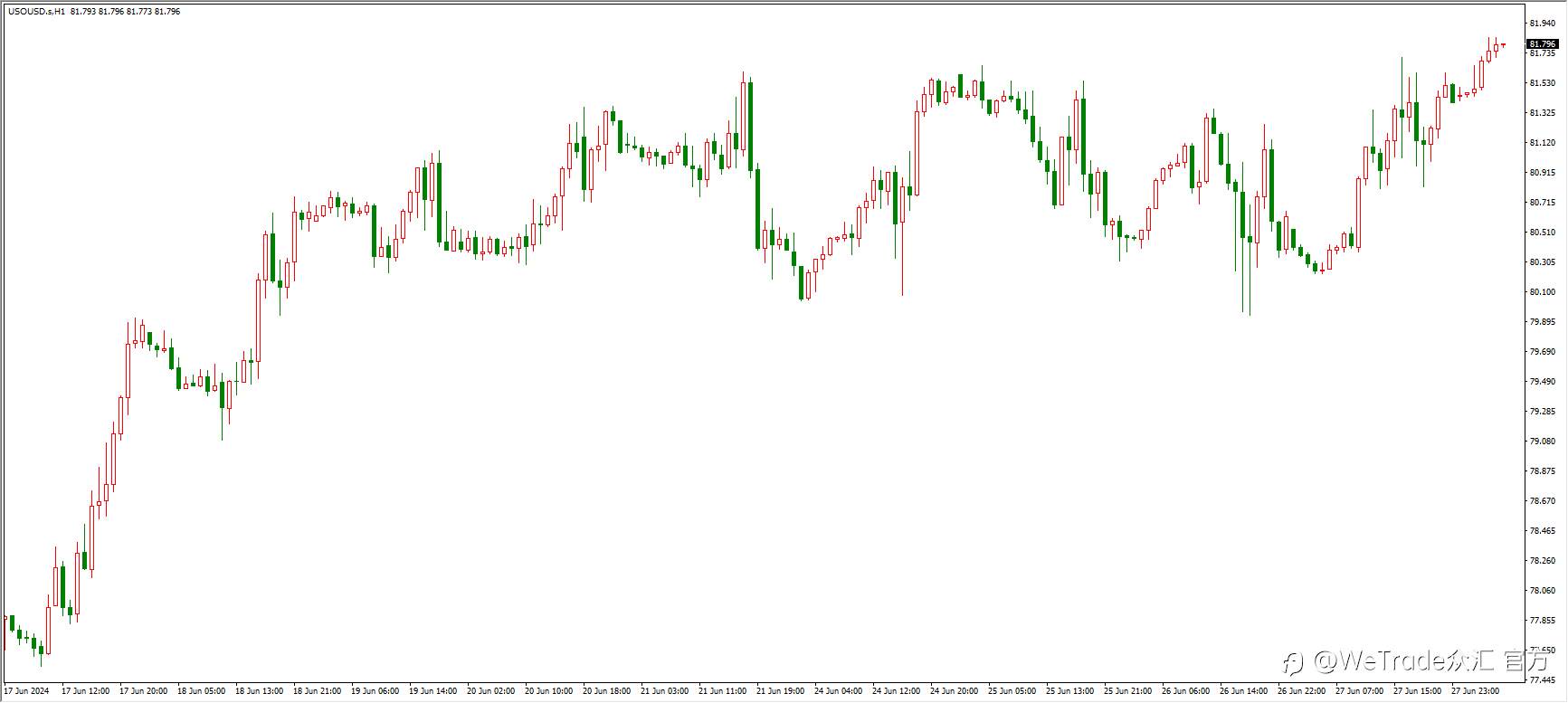This screenshot has width=1568, height=703.
Task: Click the 18 Jun 13:00 time label
Action: (x=260, y=691)
